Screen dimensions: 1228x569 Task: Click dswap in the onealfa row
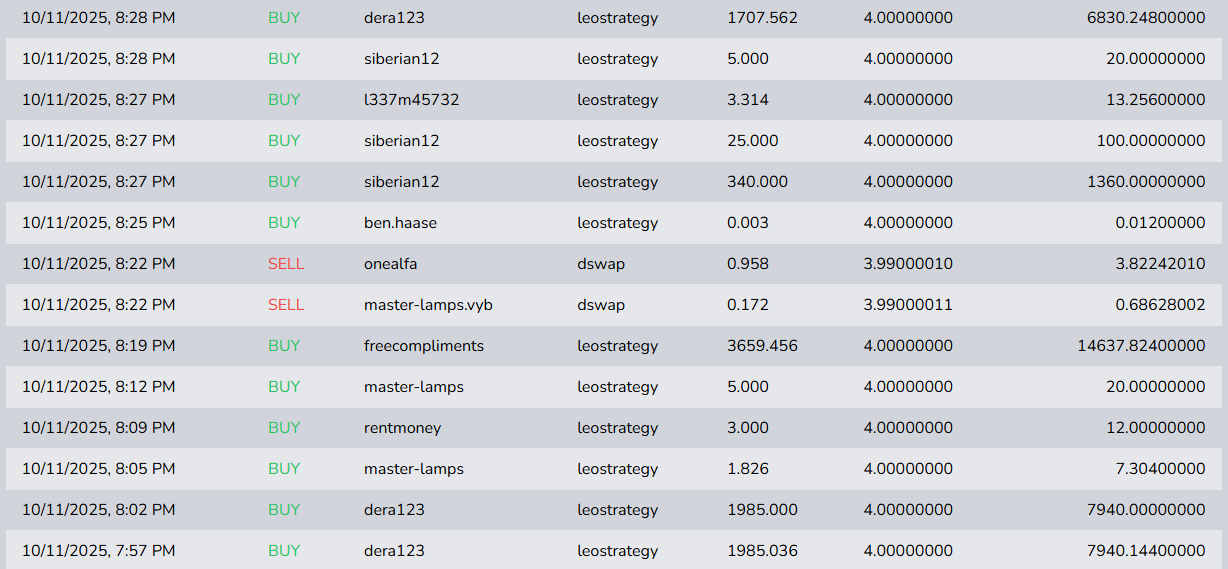point(601,264)
